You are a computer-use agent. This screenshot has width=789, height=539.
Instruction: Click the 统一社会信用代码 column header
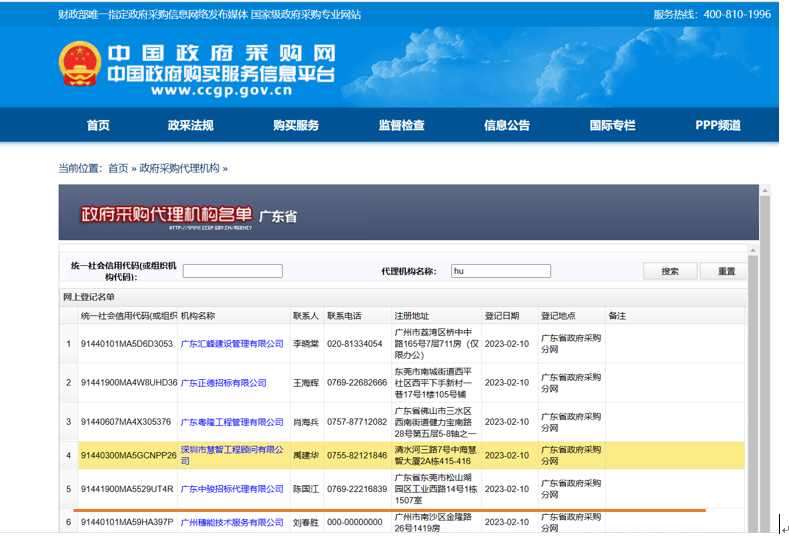click(x=128, y=316)
